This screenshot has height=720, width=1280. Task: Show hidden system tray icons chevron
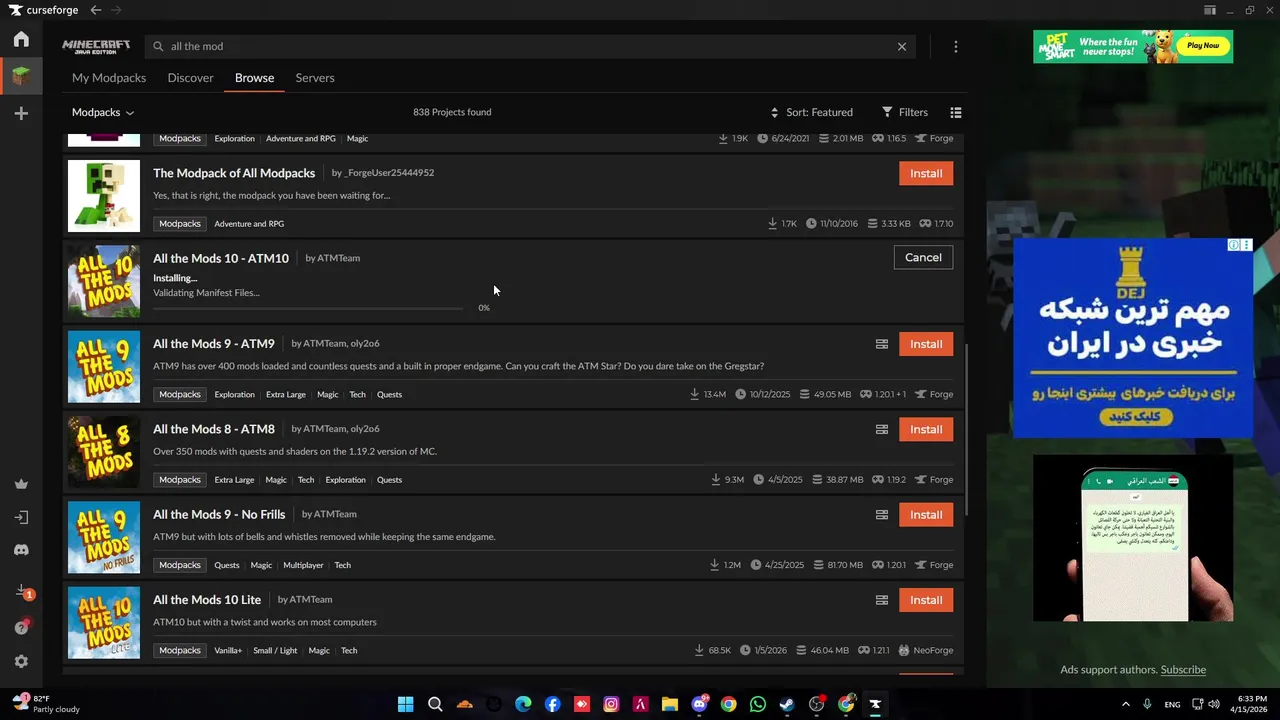pos(1126,704)
